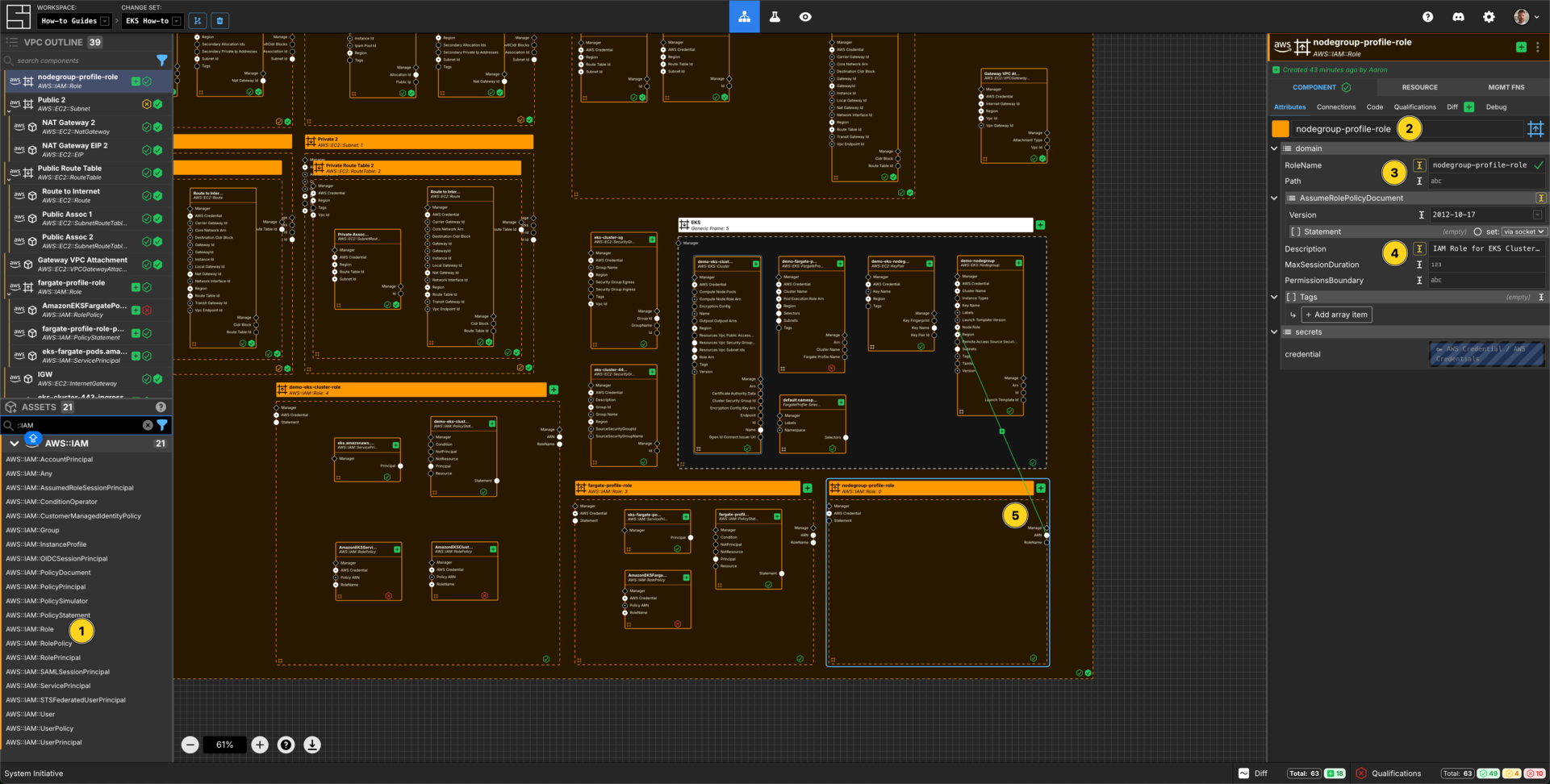
Task: Open the Qualifications status bar entry
Action: (1389, 774)
